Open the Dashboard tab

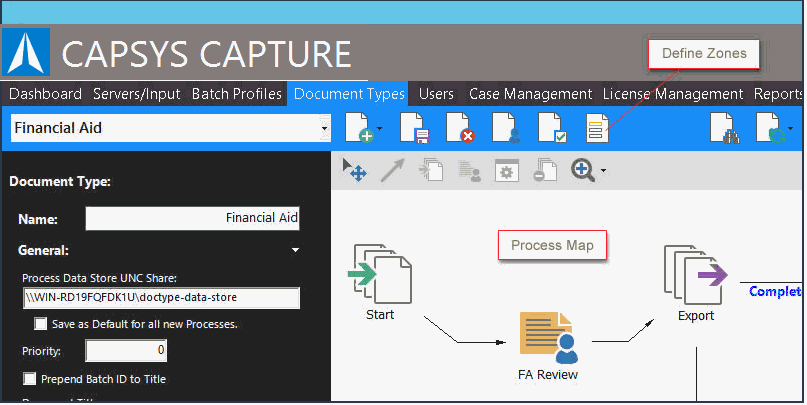tap(45, 94)
